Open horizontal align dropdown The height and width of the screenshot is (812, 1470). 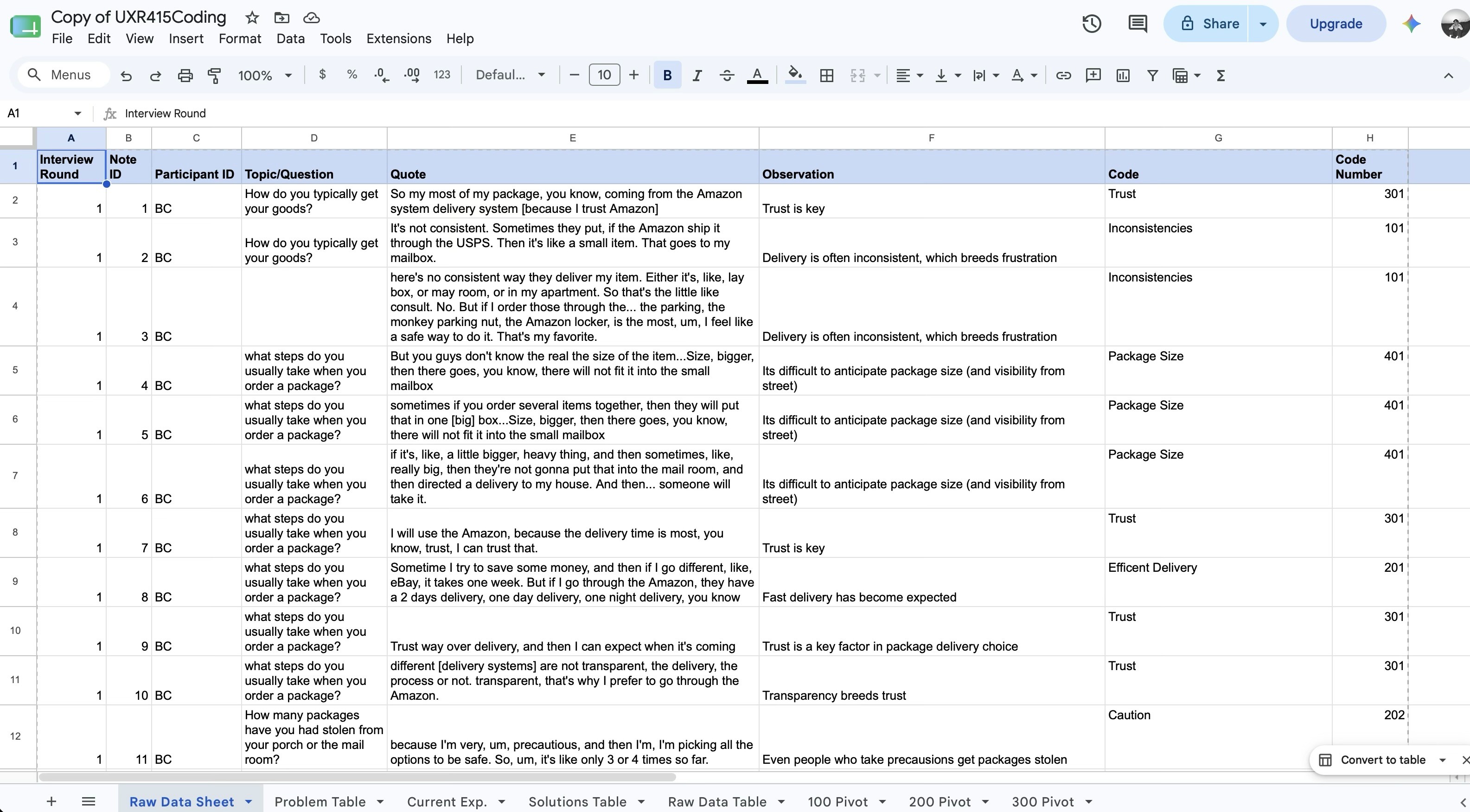(x=909, y=75)
